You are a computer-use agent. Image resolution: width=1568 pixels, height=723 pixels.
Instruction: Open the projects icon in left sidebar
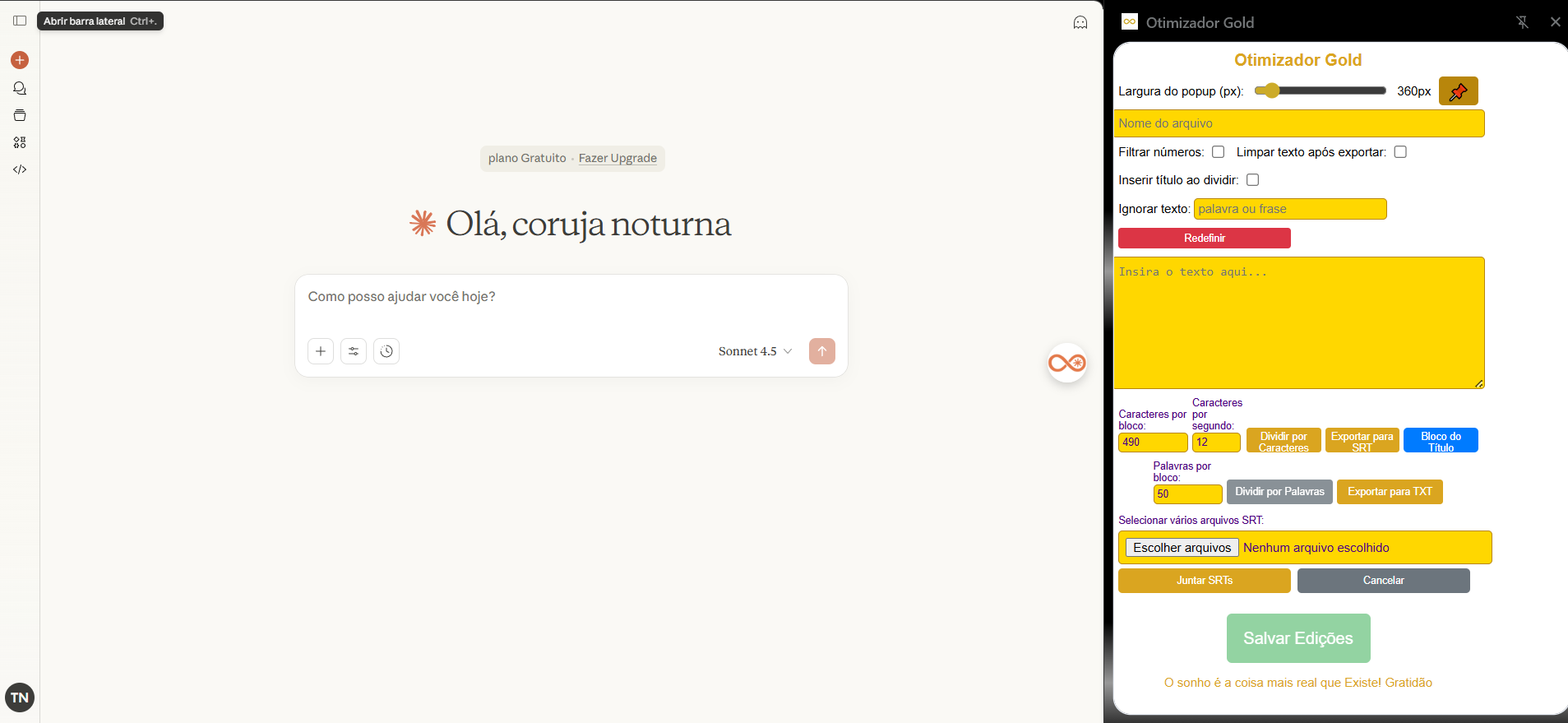tap(20, 115)
